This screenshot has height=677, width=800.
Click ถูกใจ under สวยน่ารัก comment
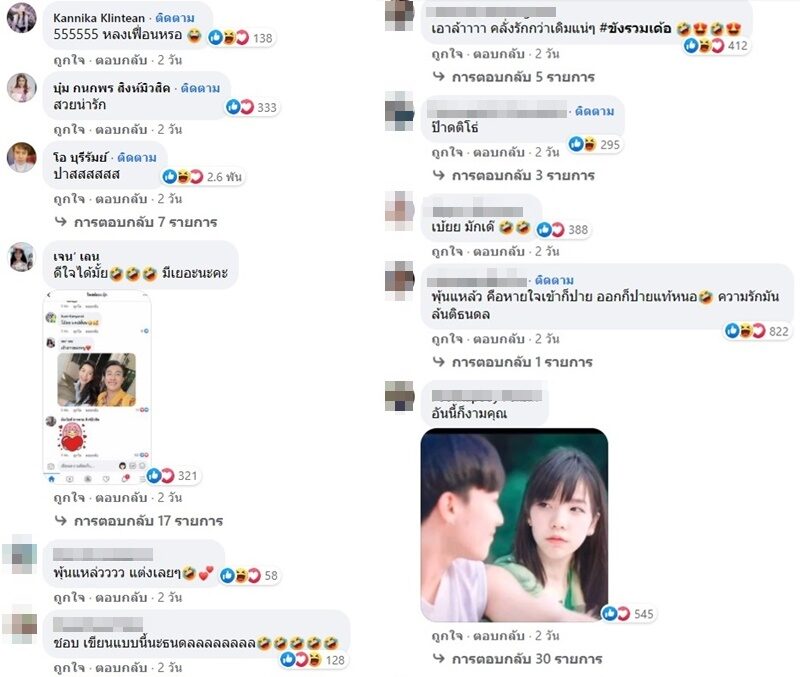point(68,130)
